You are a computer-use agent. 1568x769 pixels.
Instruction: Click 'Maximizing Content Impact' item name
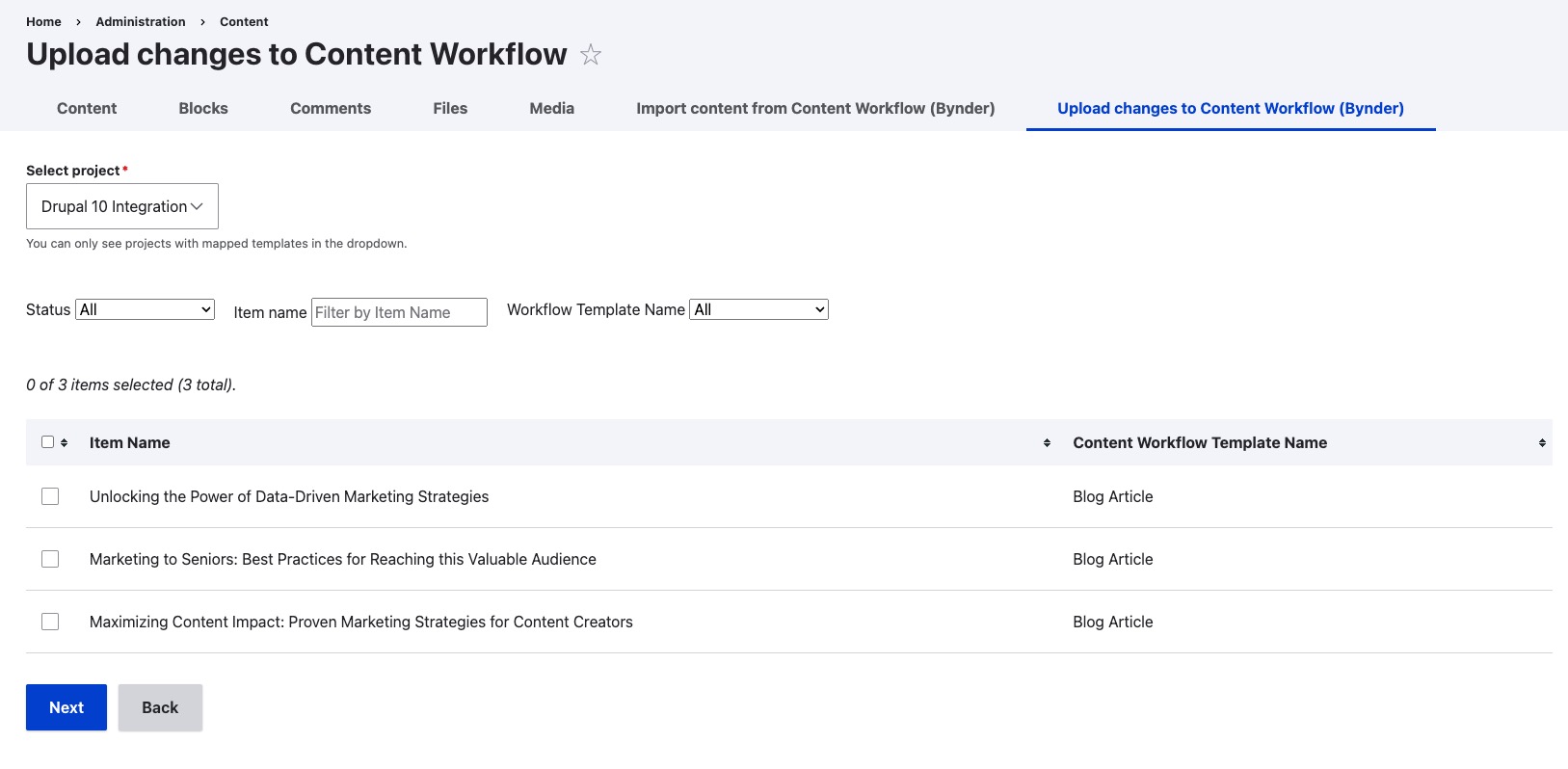pyautogui.click(x=361, y=622)
